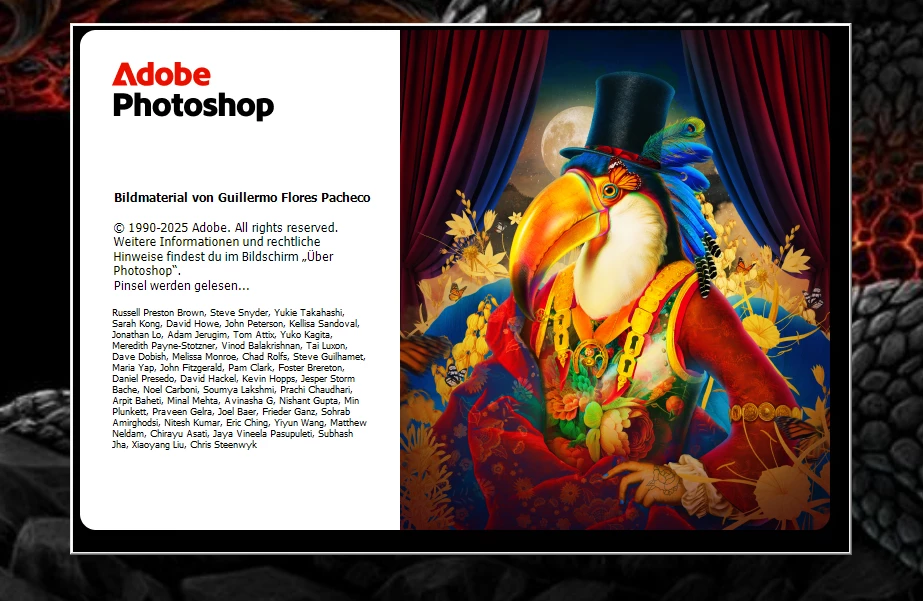This screenshot has width=923, height=601.
Task: Click the line mentioning 'Über Photoshop' screen
Action: (x=223, y=257)
